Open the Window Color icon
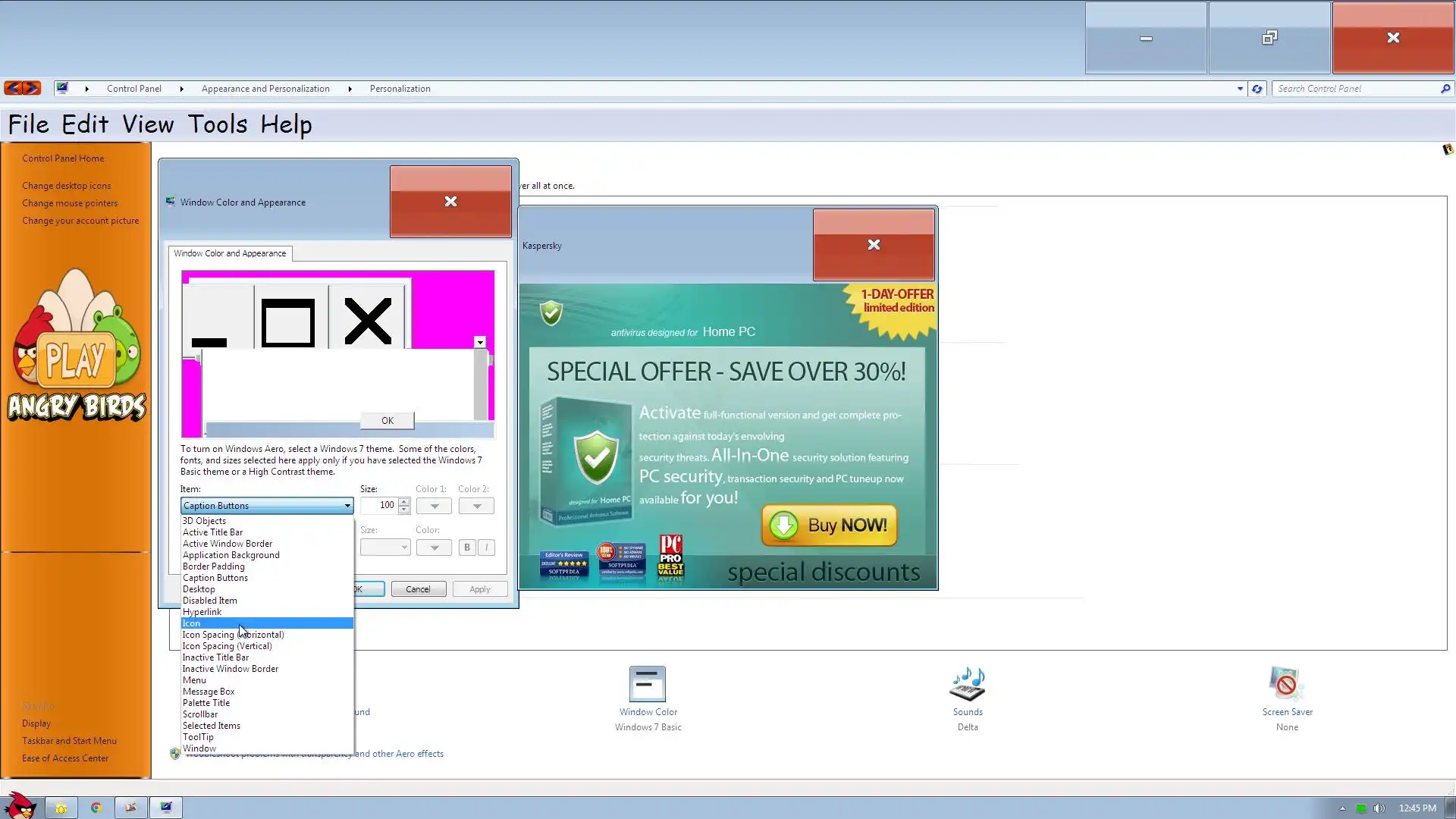Screen dimensions: 1456x819 click(x=648, y=685)
